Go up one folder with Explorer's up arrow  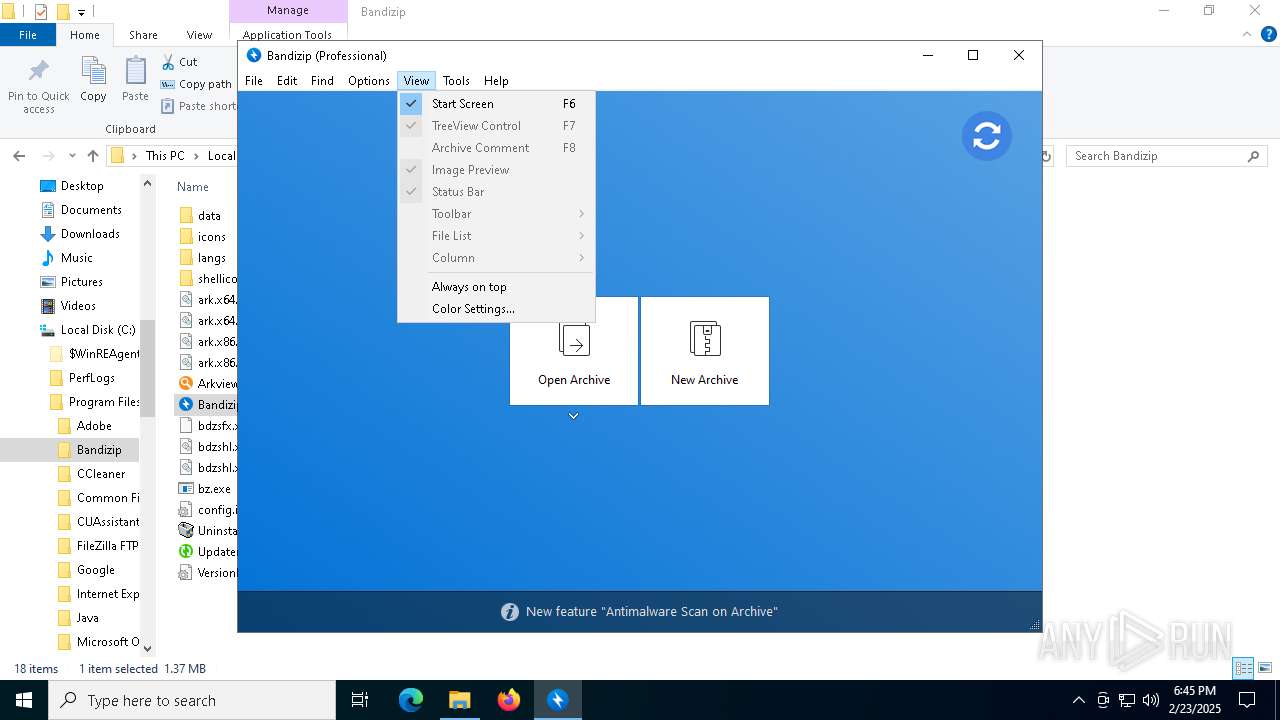(93, 156)
